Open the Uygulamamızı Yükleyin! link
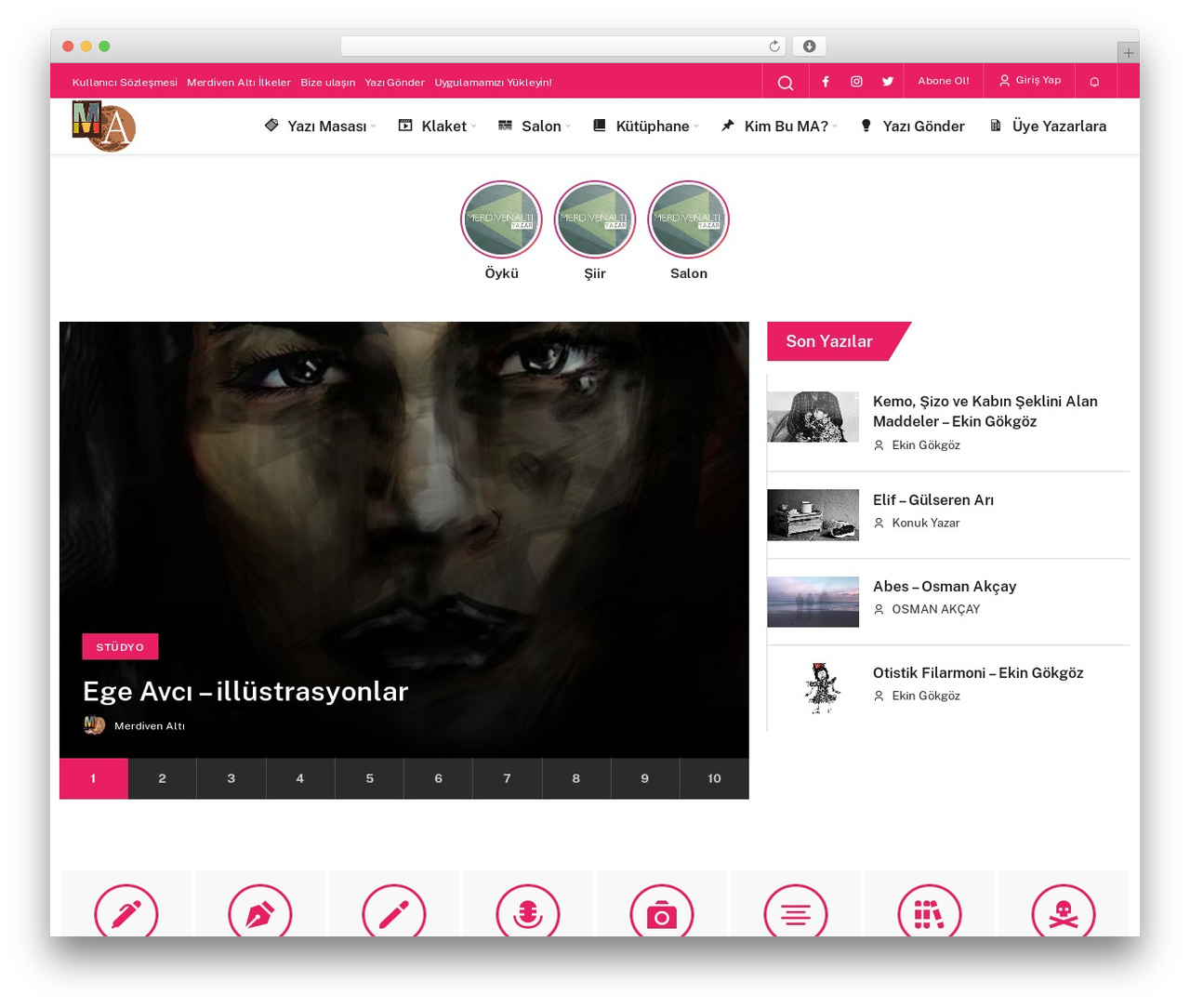 (493, 83)
